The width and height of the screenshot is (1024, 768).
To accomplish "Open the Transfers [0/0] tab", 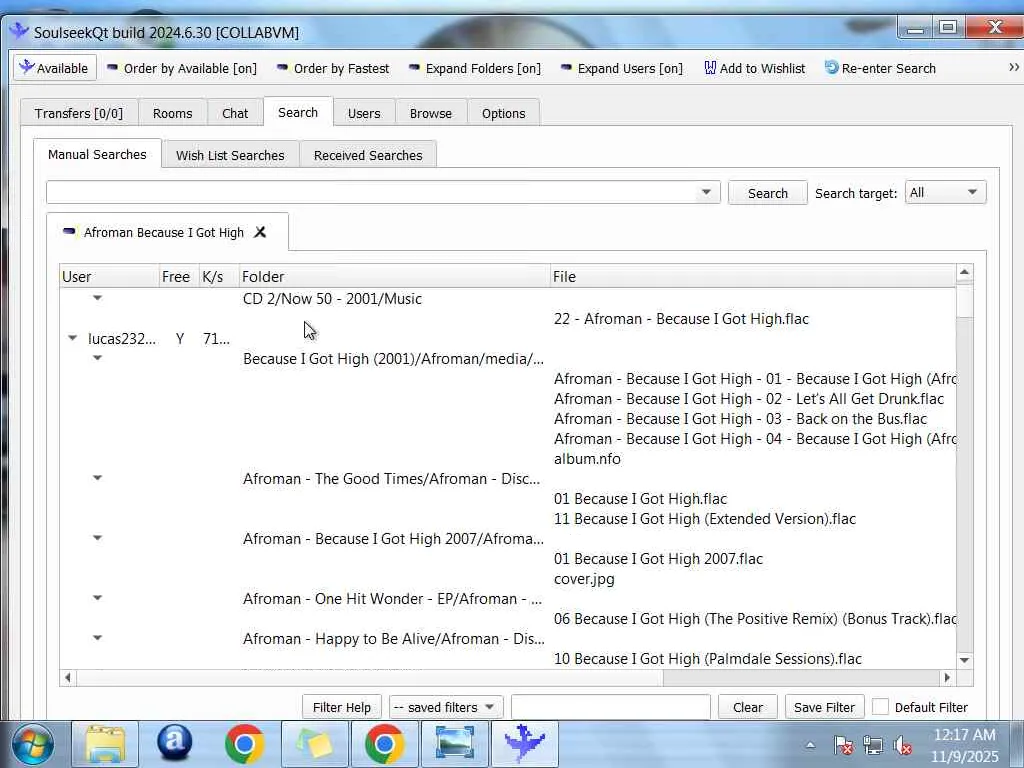I will pos(79,113).
